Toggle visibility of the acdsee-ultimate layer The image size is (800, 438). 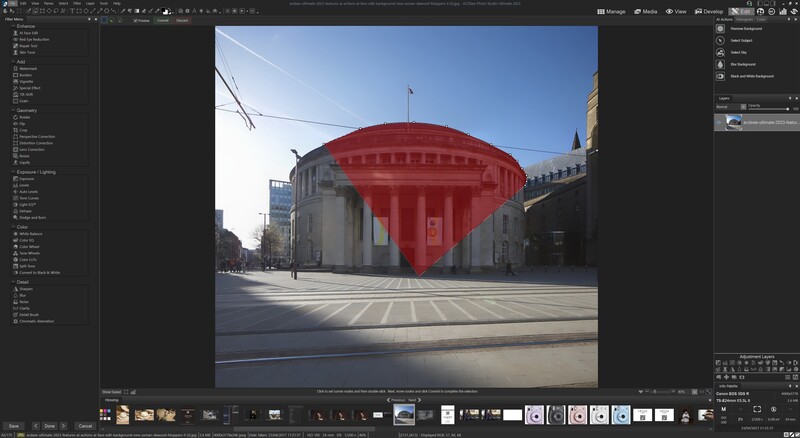click(x=719, y=123)
